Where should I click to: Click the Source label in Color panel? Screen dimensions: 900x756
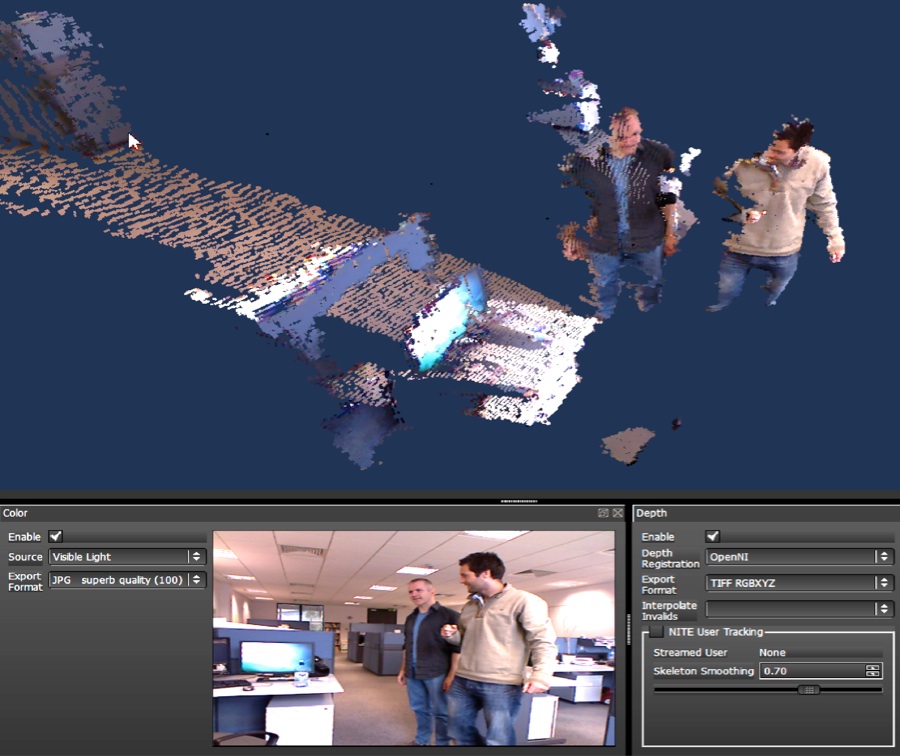(25, 556)
